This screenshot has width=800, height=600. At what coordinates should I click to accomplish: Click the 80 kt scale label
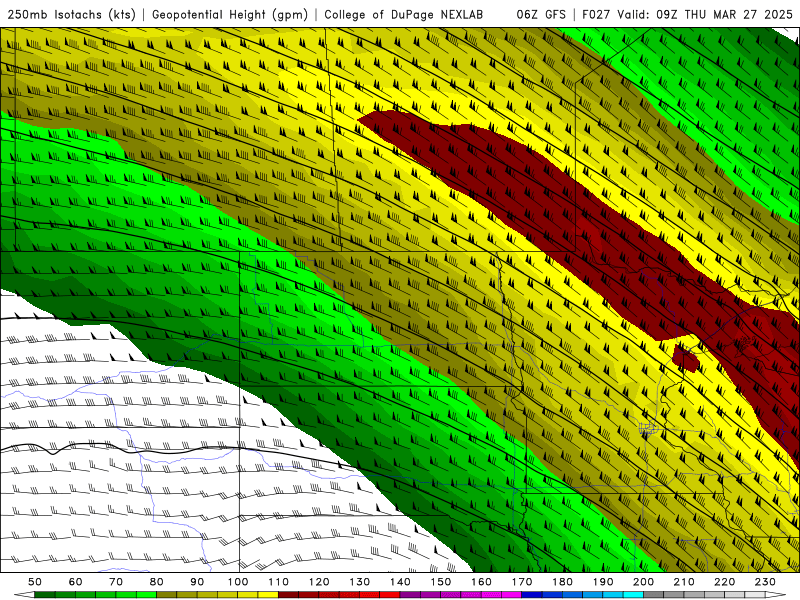click(156, 582)
